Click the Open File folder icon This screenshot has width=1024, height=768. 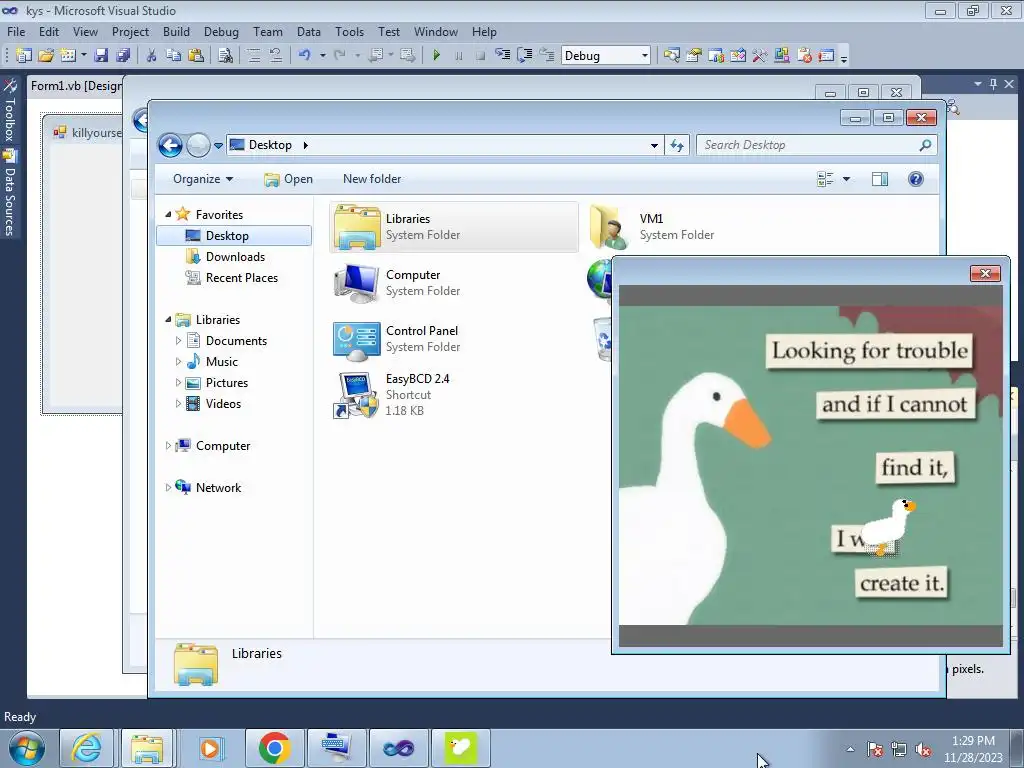[46, 56]
